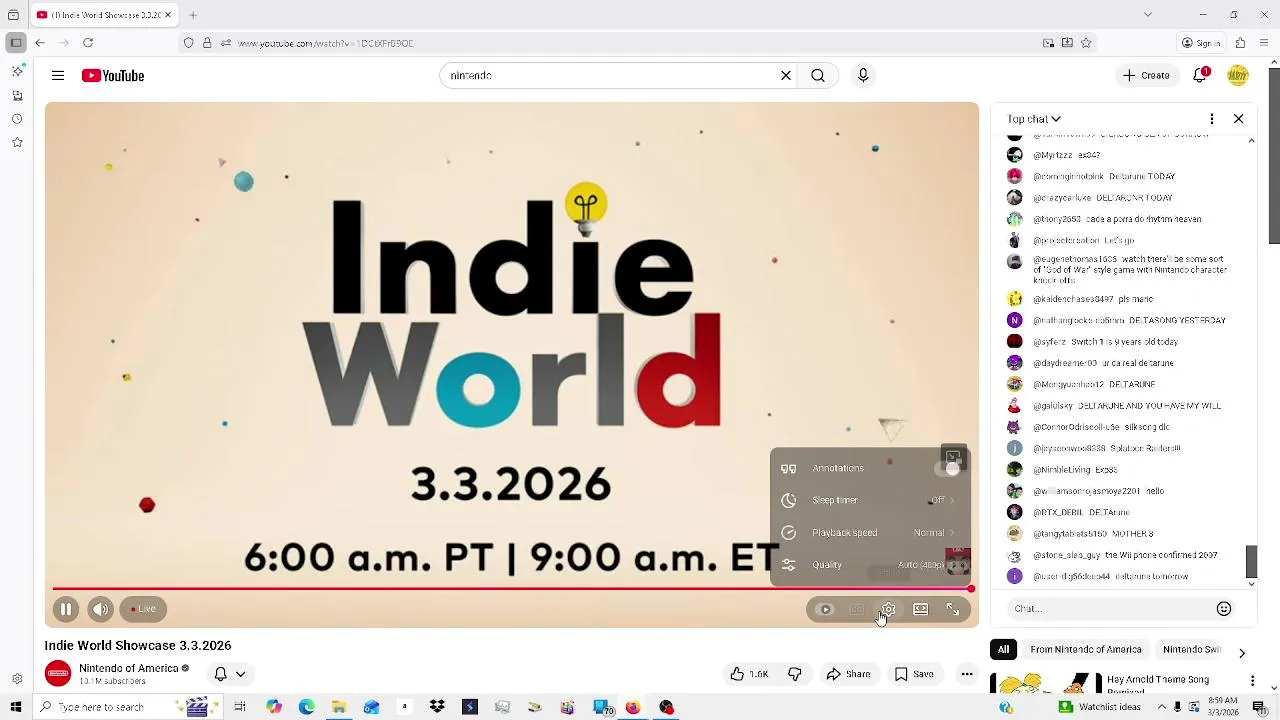This screenshot has height=720, width=1280.
Task: Dislike the video with thumbs down
Action: coord(795,674)
